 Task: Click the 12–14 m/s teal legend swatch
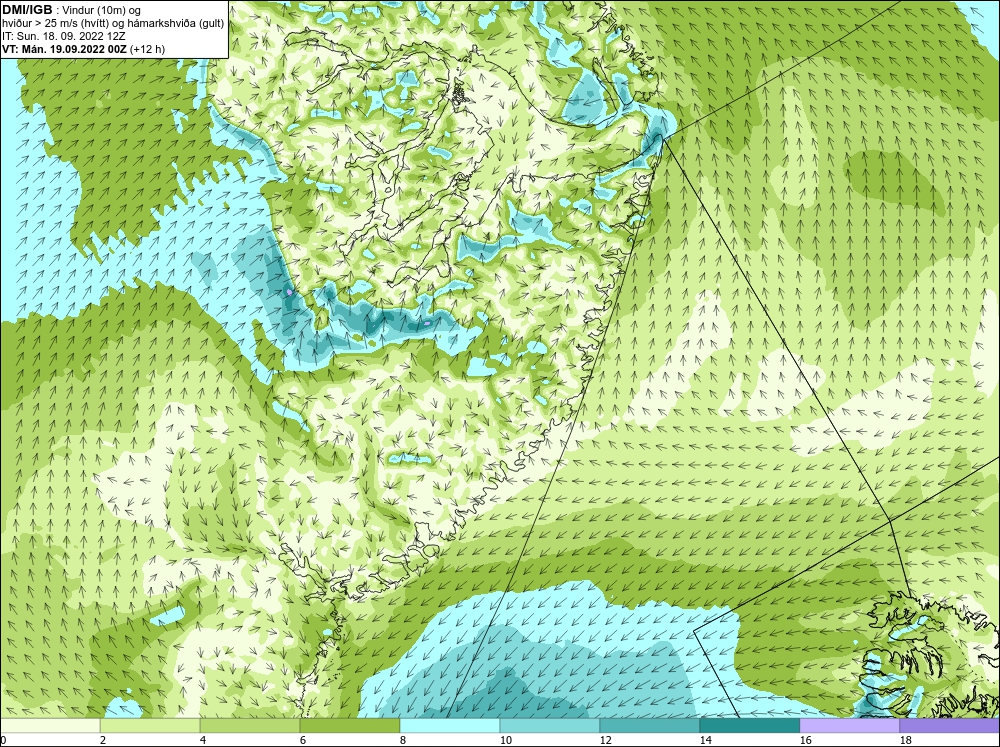pos(649,726)
